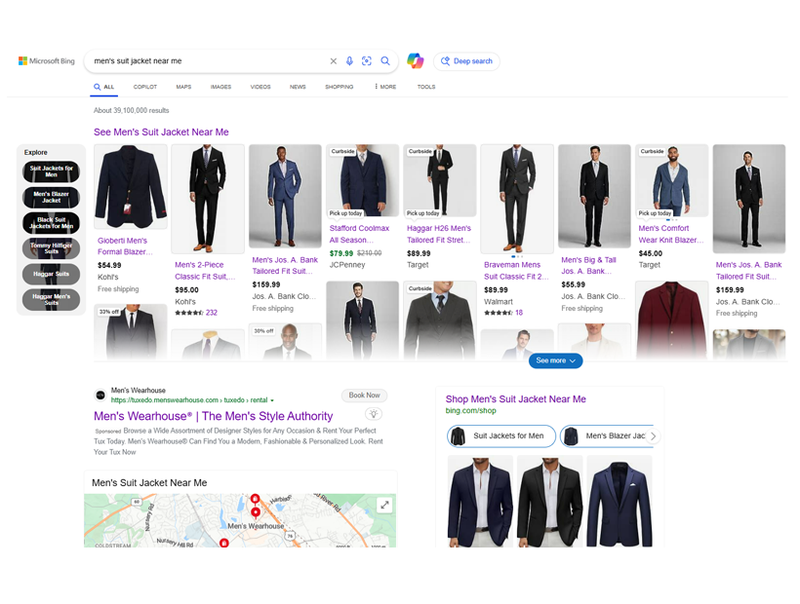Click the $79.99 Stafford sale price
This screenshot has height=604, width=800.
point(341,254)
